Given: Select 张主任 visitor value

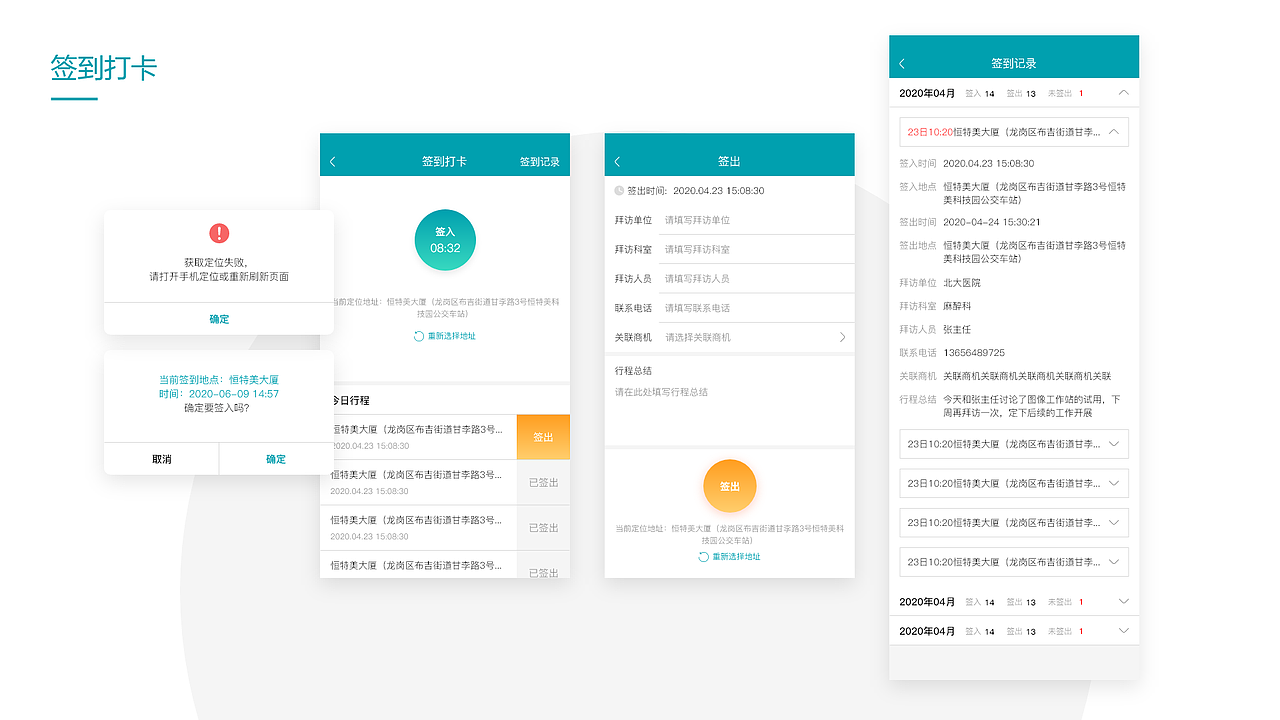Looking at the screenshot, I should pyautogui.click(x=957, y=329).
